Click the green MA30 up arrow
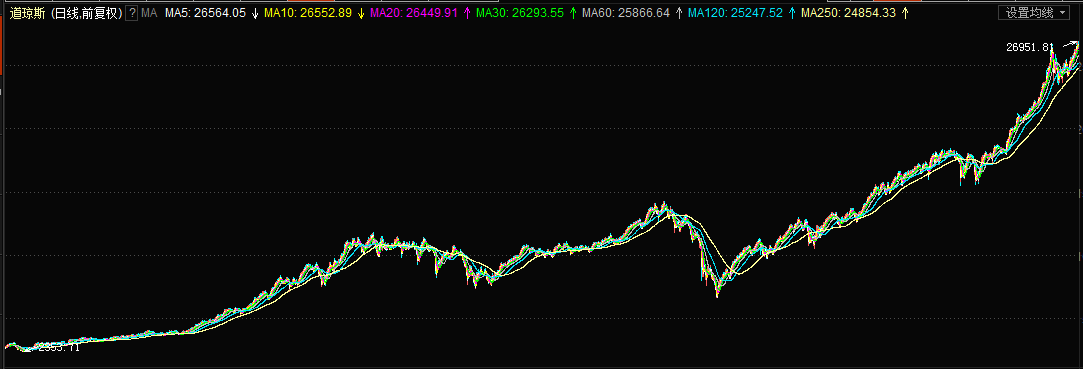 click(x=573, y=12)
